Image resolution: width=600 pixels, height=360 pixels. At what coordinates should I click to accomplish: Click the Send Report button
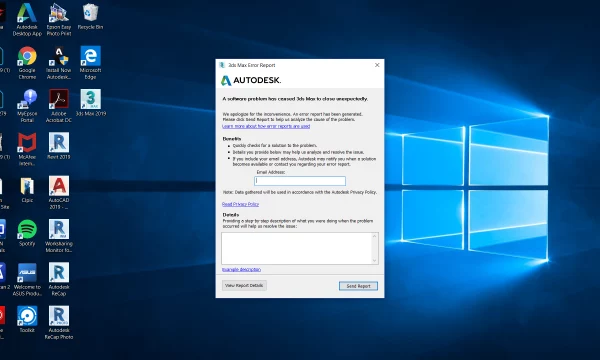pos(358,286)
